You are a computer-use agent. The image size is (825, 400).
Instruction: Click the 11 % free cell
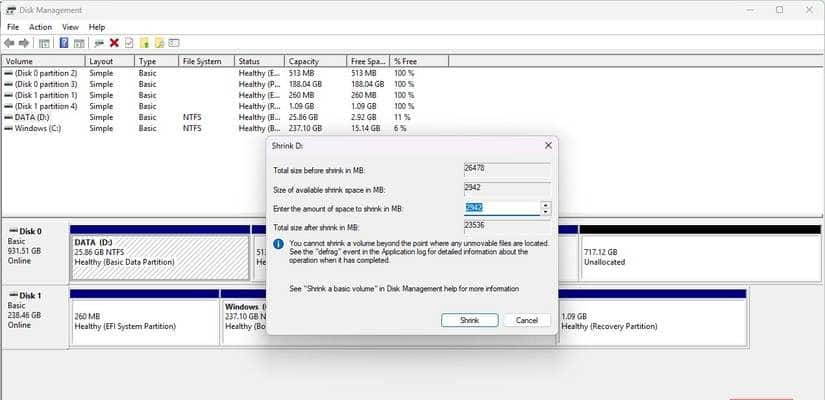(402, 117)
